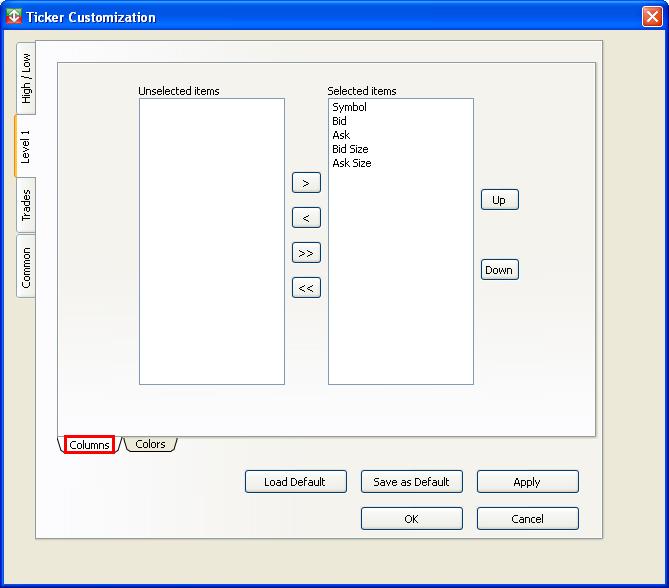Image resolution: width=669 pixels, height=588 pixels.
Task: Apply the ticker customization changes
Action: [x=527, y=482]
